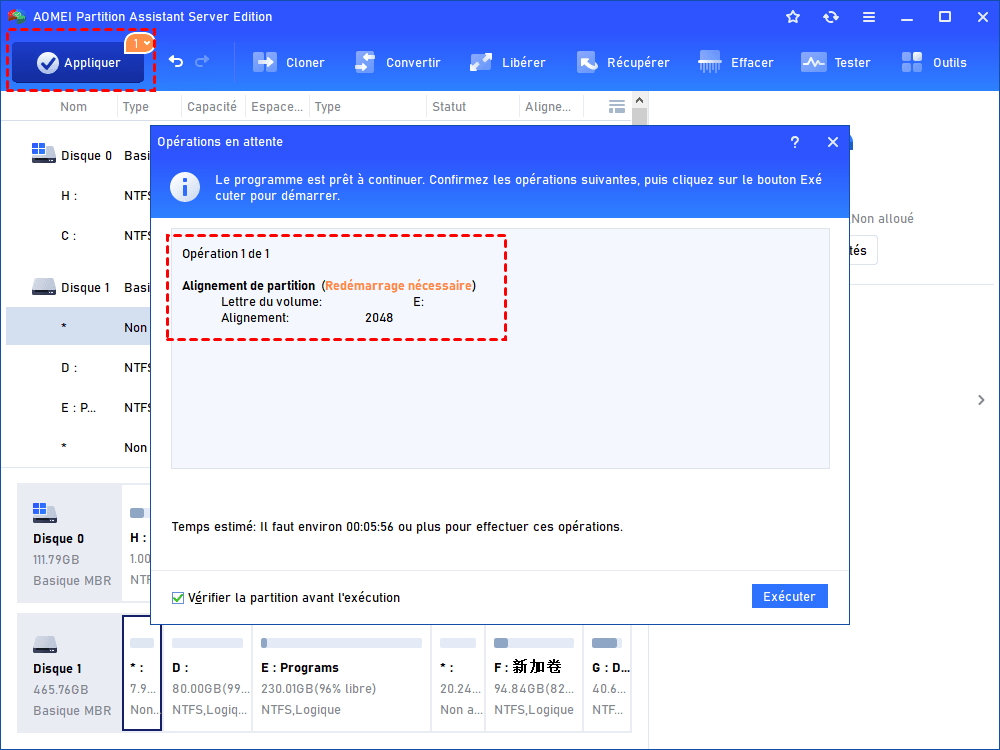This screenshot has width=1000, height=750.
Task: Open the hamburger menu in title bar
Action: [869, 17]
